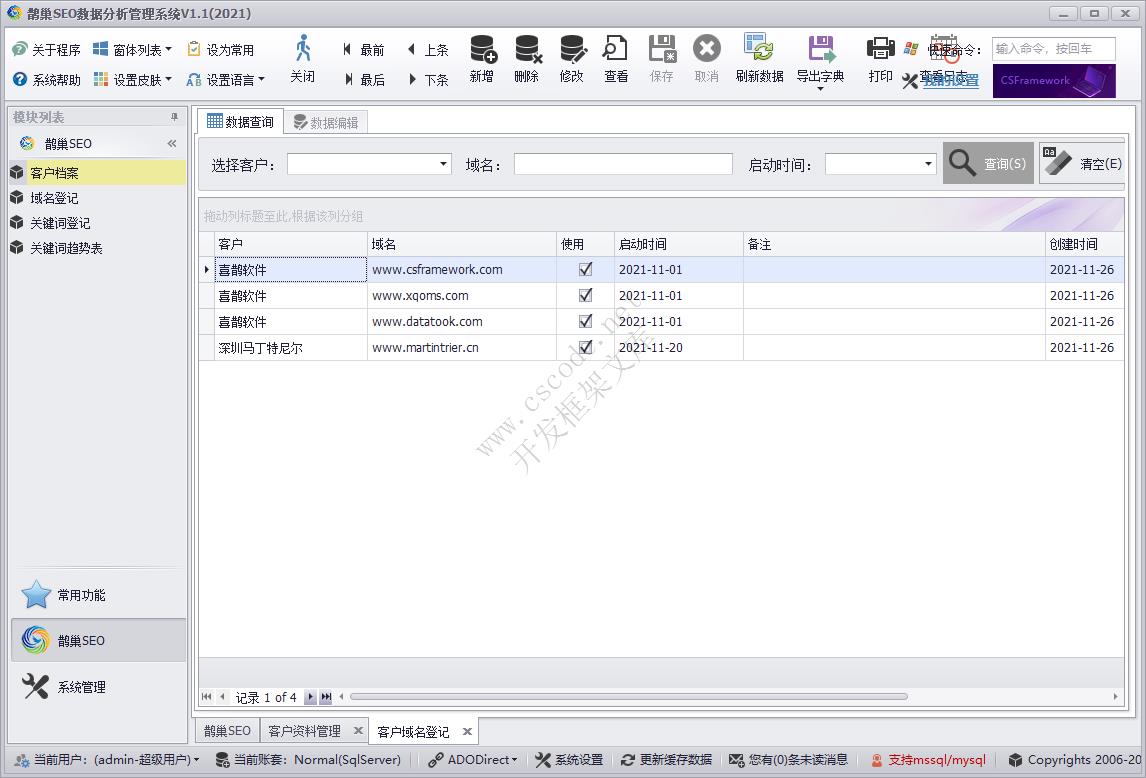Click the 查询(S) search button
This screenshot has height=778, width=1146.
tap(988, 164)
